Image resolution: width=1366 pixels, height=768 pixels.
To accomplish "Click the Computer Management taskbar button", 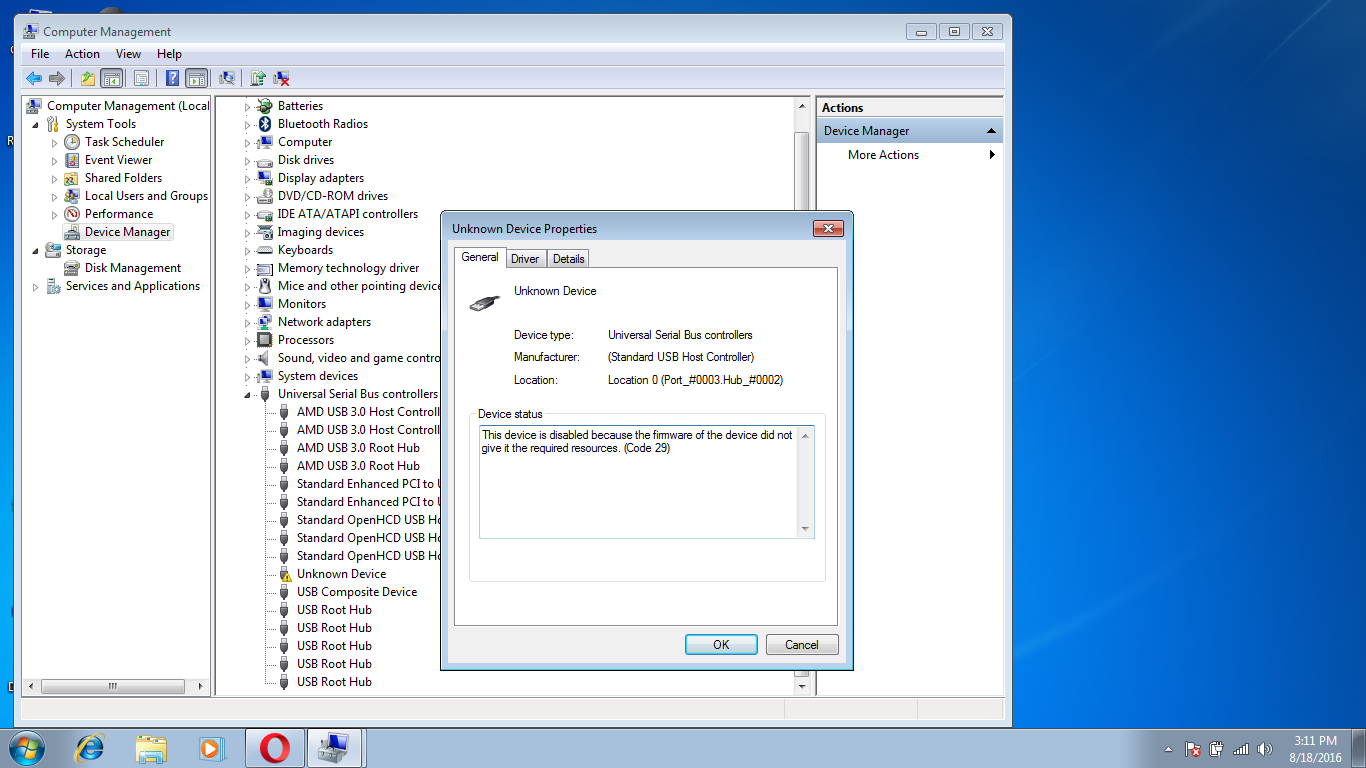I will 335,748.
